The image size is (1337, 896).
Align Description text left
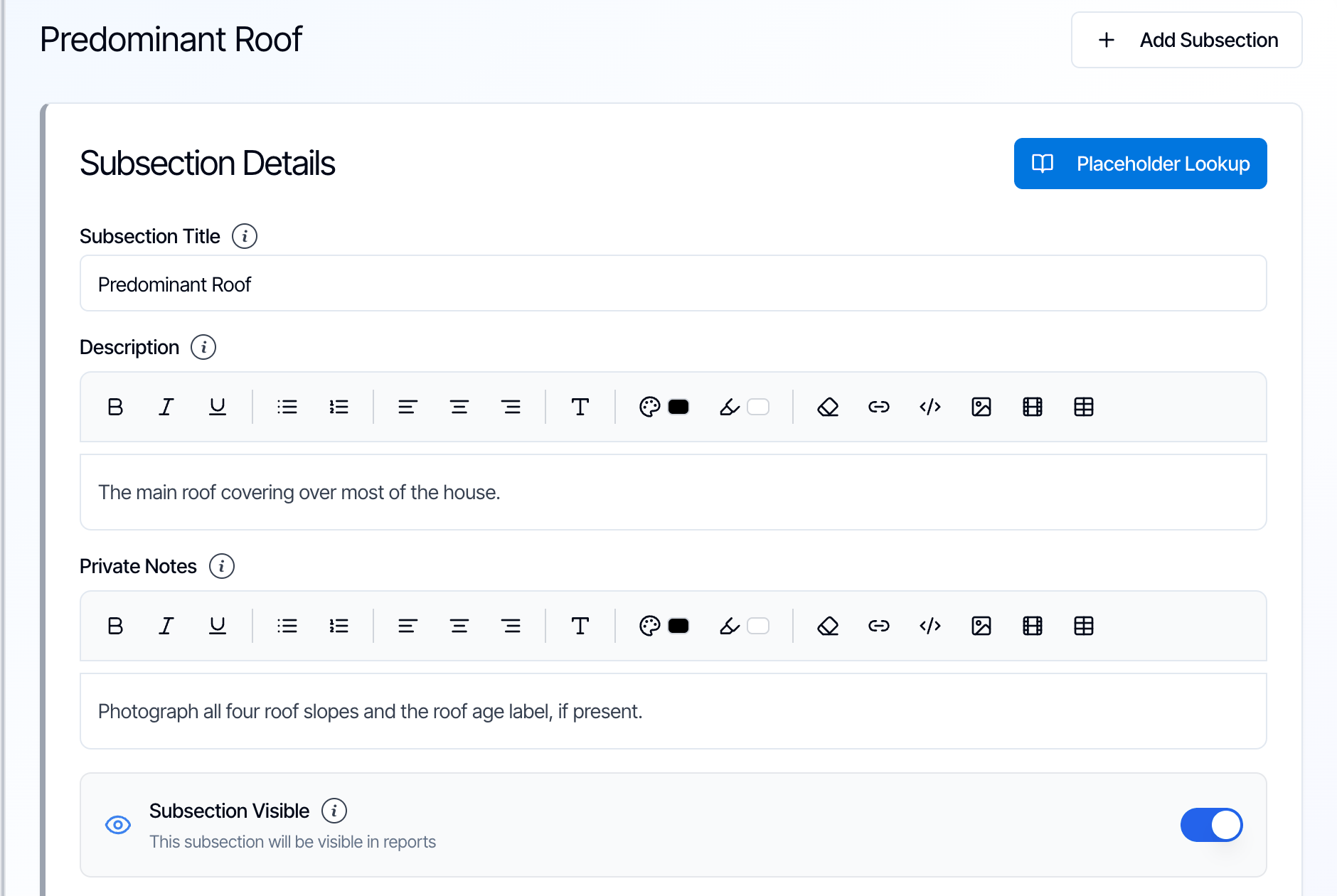[408, 407]
